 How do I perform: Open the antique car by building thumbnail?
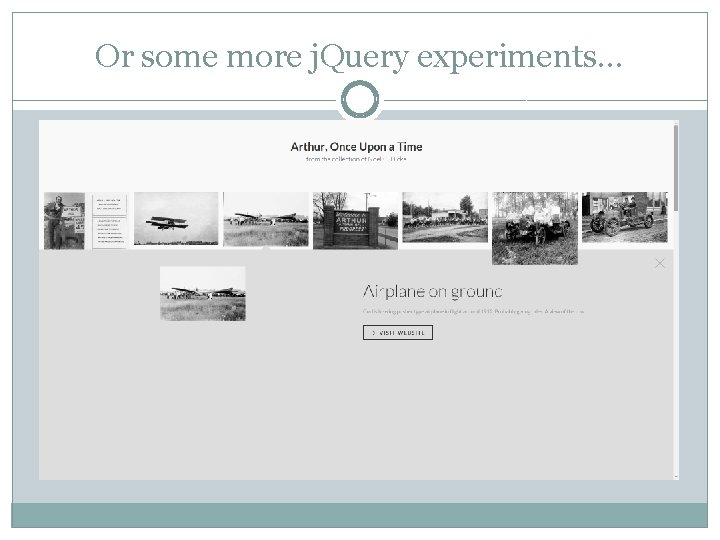[624, 217]
